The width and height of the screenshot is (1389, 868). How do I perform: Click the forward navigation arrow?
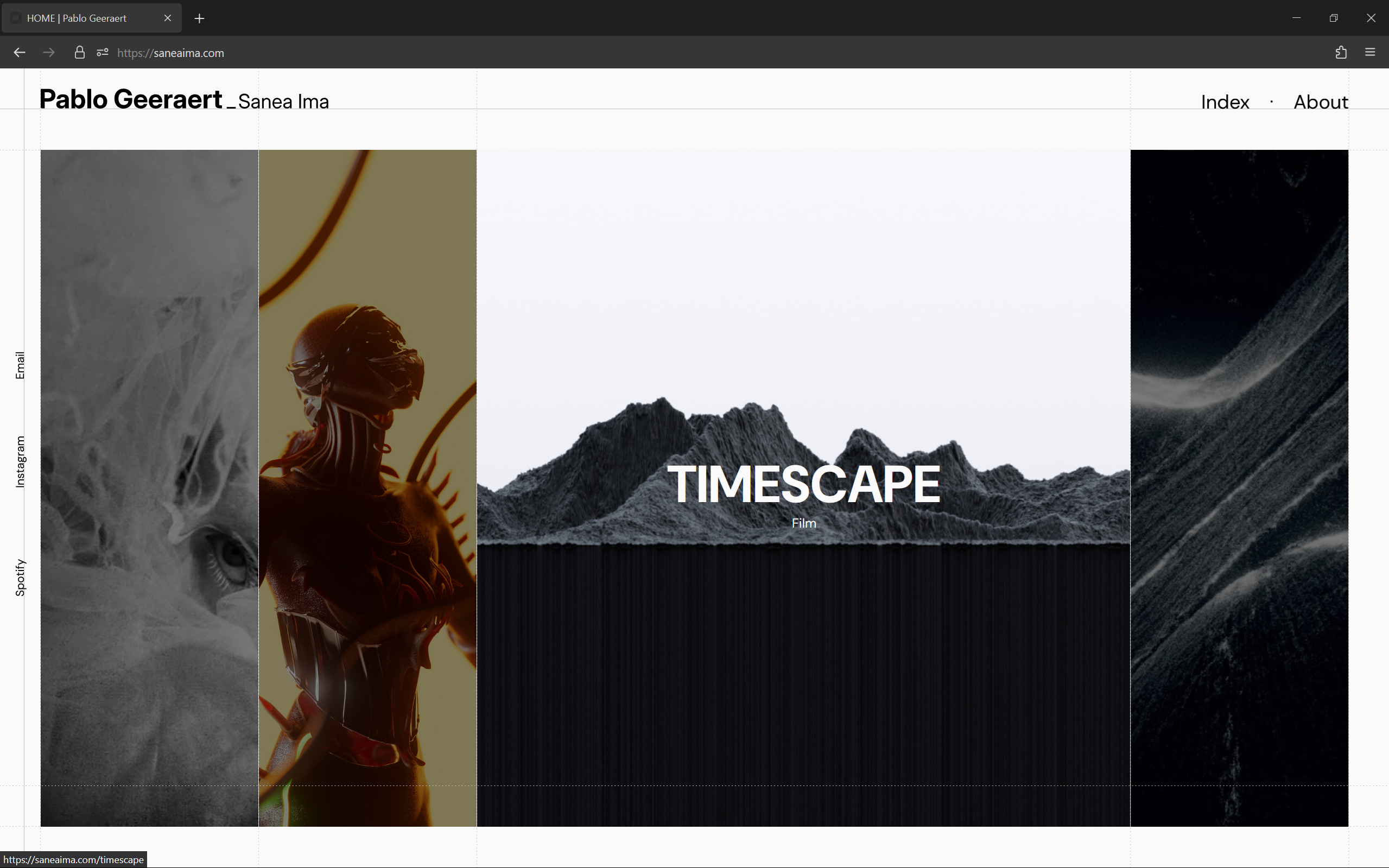coord(49,53)
